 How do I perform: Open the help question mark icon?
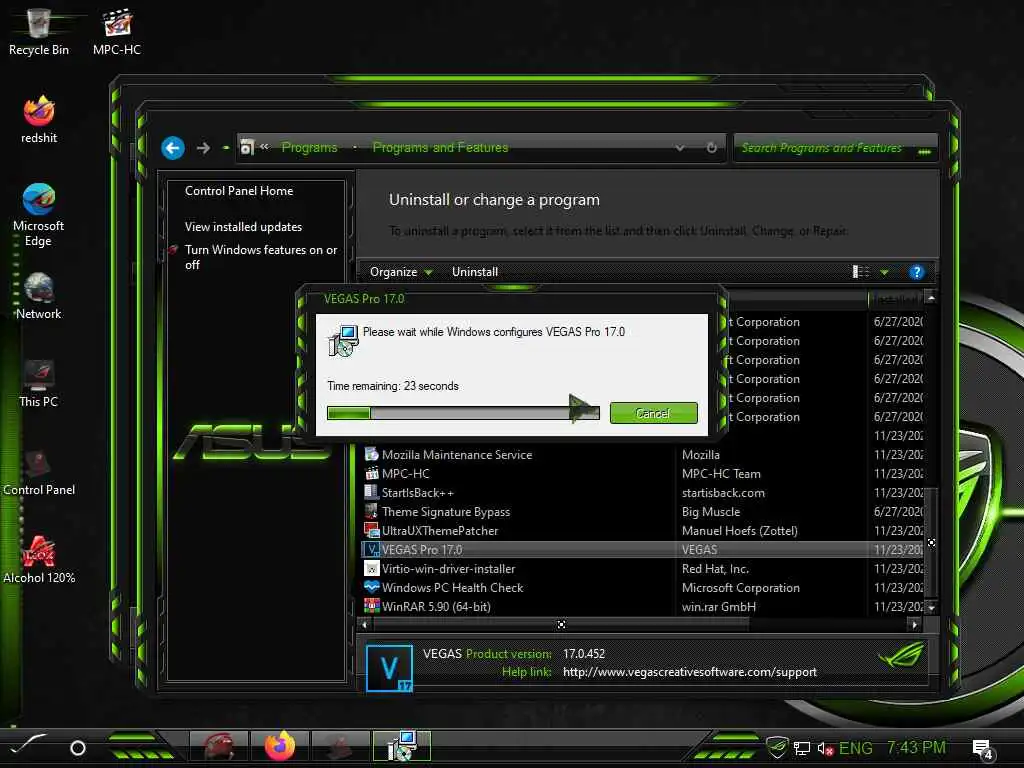coord(917,272)
